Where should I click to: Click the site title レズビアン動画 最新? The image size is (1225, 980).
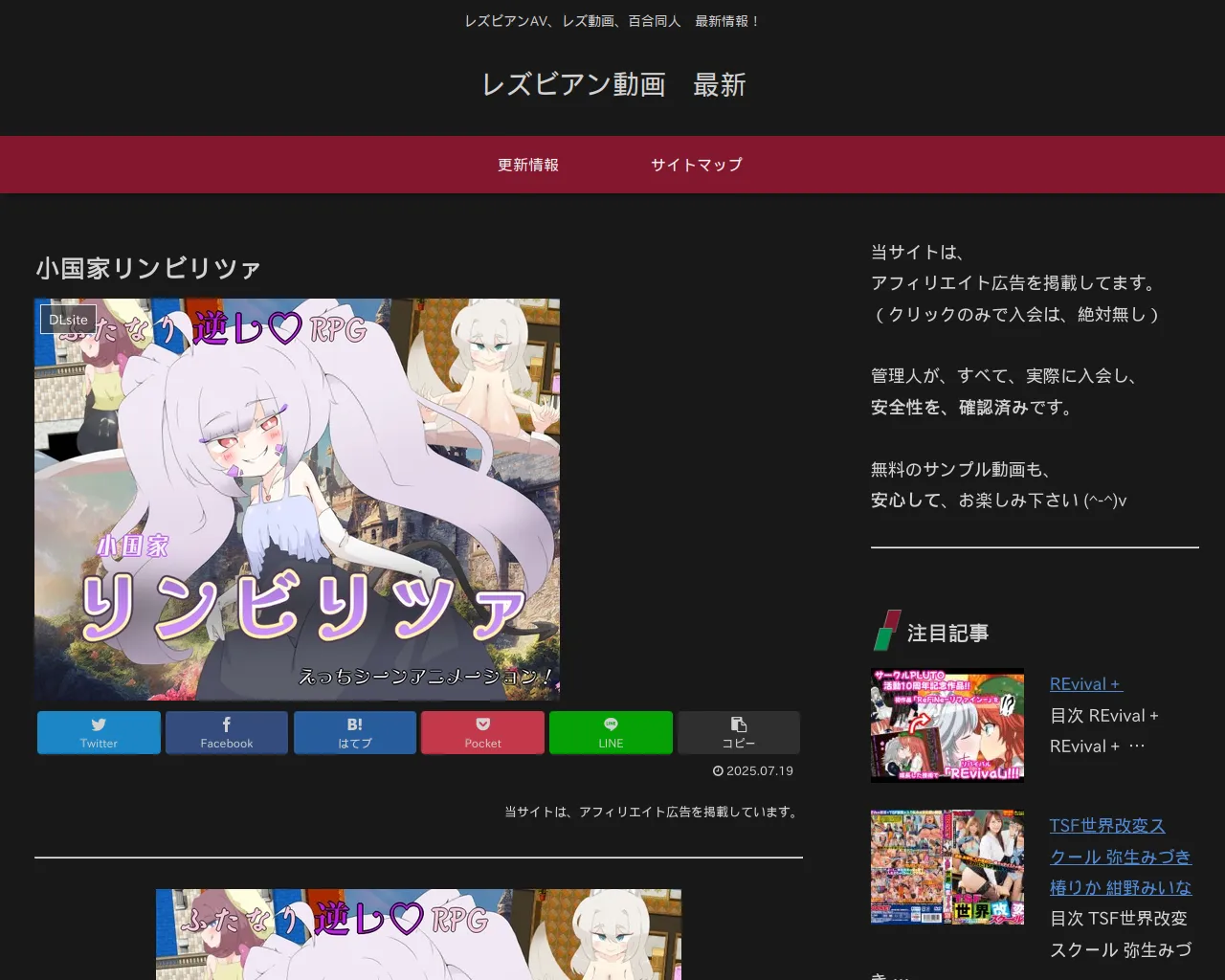point(612,85)
